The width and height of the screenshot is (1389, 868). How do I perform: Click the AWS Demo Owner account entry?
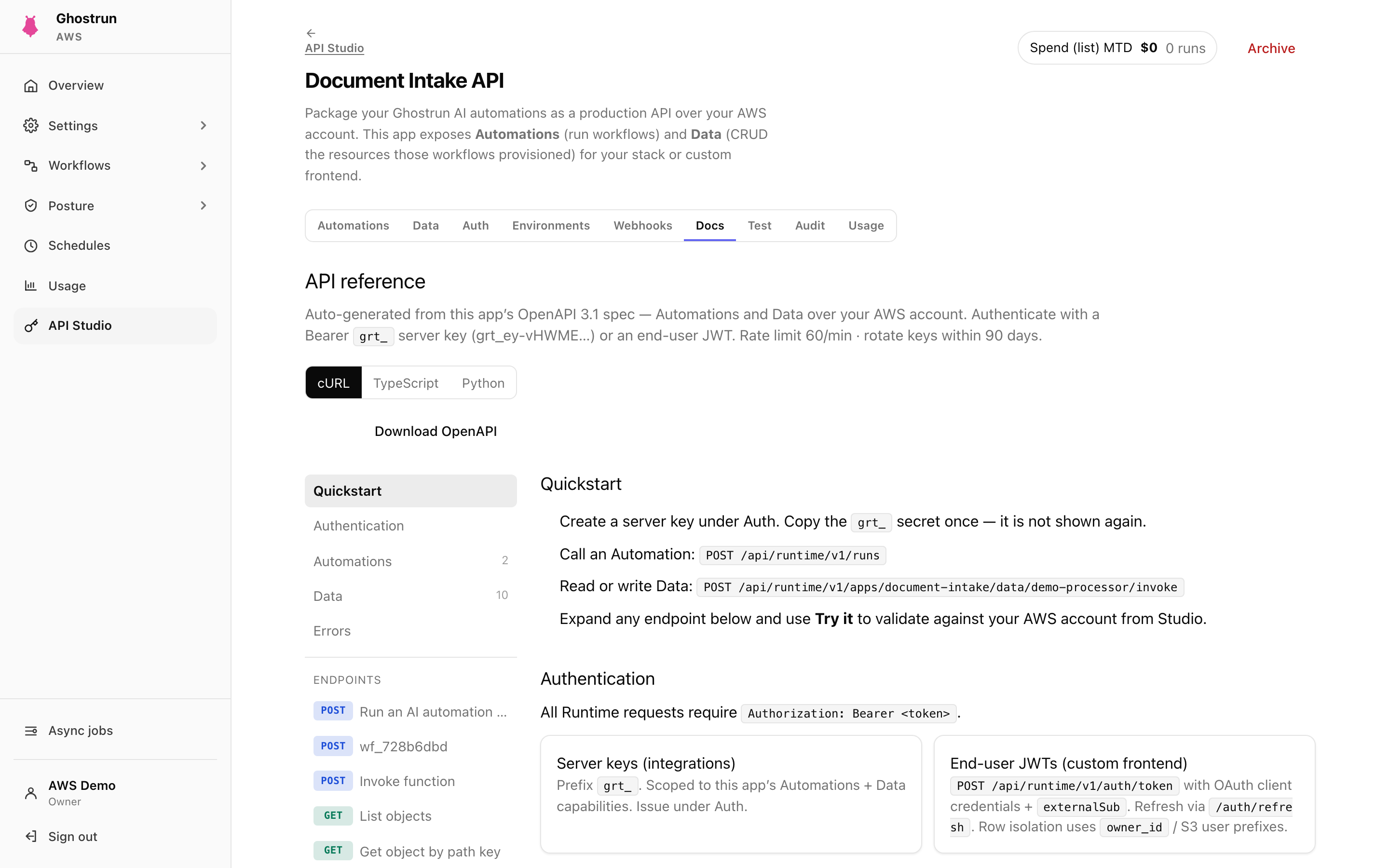[x=115, y=793]
